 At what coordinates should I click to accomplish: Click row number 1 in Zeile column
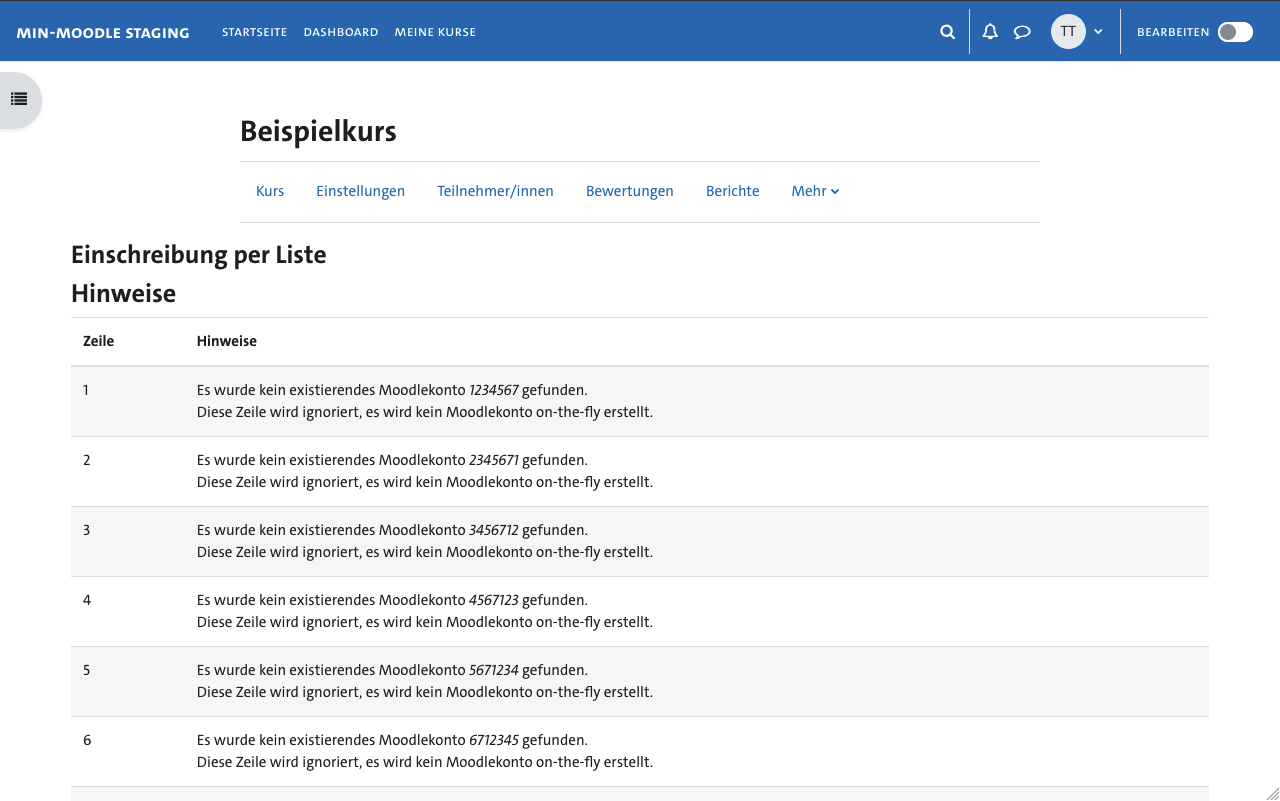[86, 390]
